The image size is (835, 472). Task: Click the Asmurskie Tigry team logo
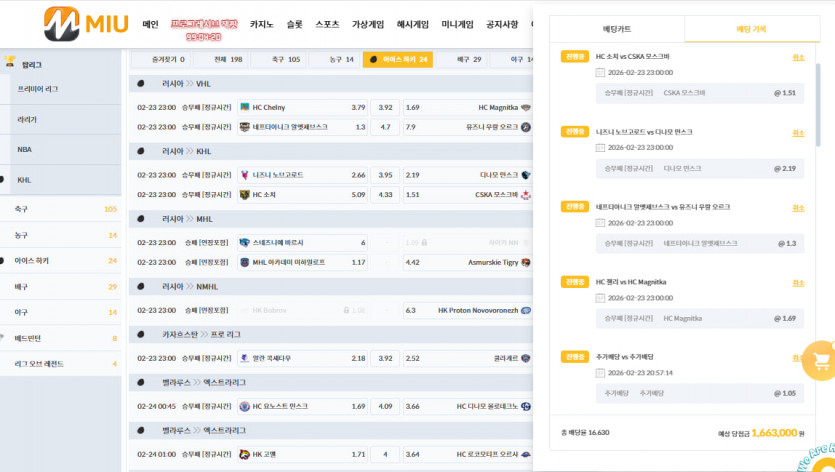(x=526, y=263)
